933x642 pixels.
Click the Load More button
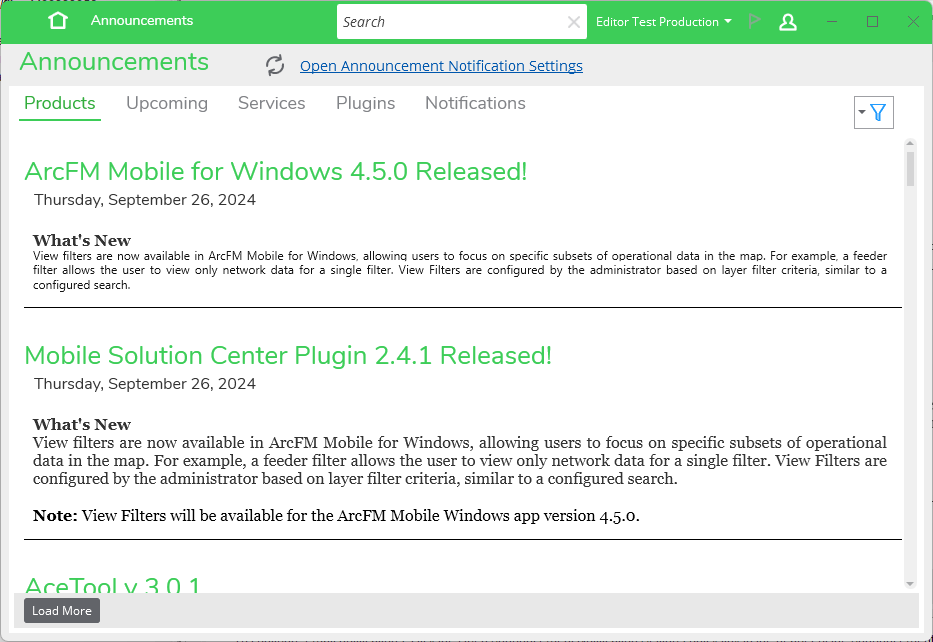(x=62, y=610)
